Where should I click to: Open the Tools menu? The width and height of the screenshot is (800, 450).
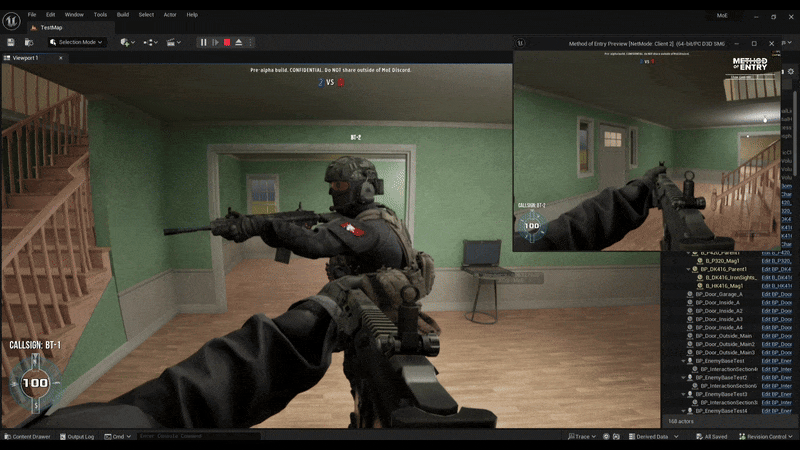[100, 15]
